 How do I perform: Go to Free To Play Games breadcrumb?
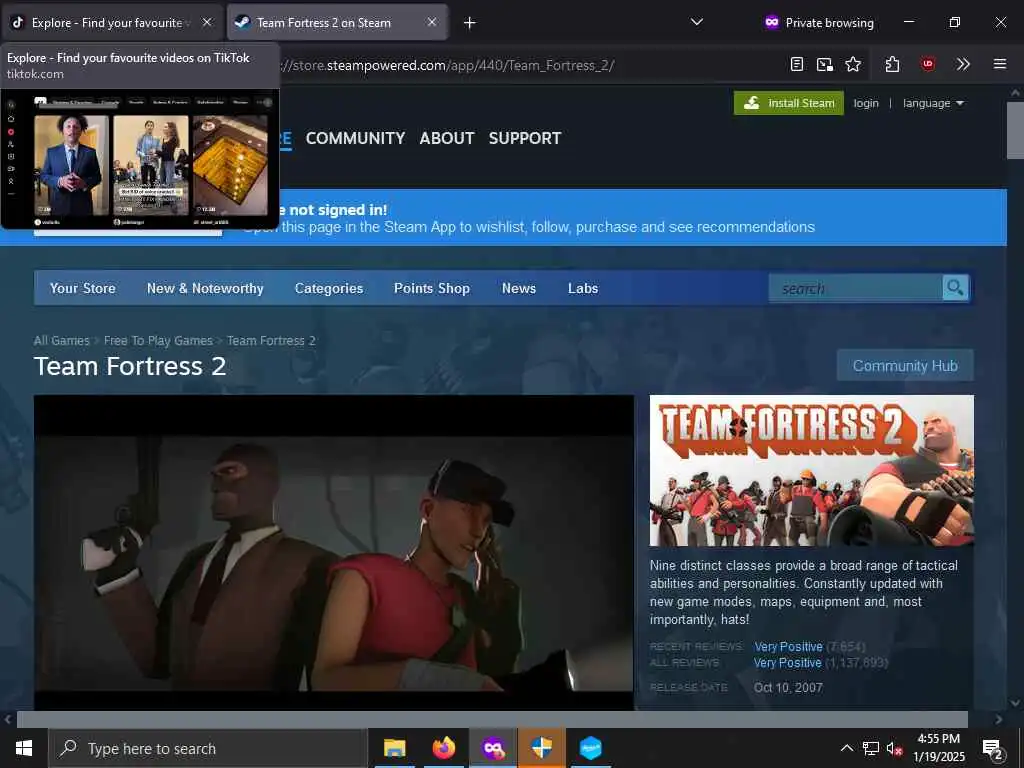click(x=158, y=340)
